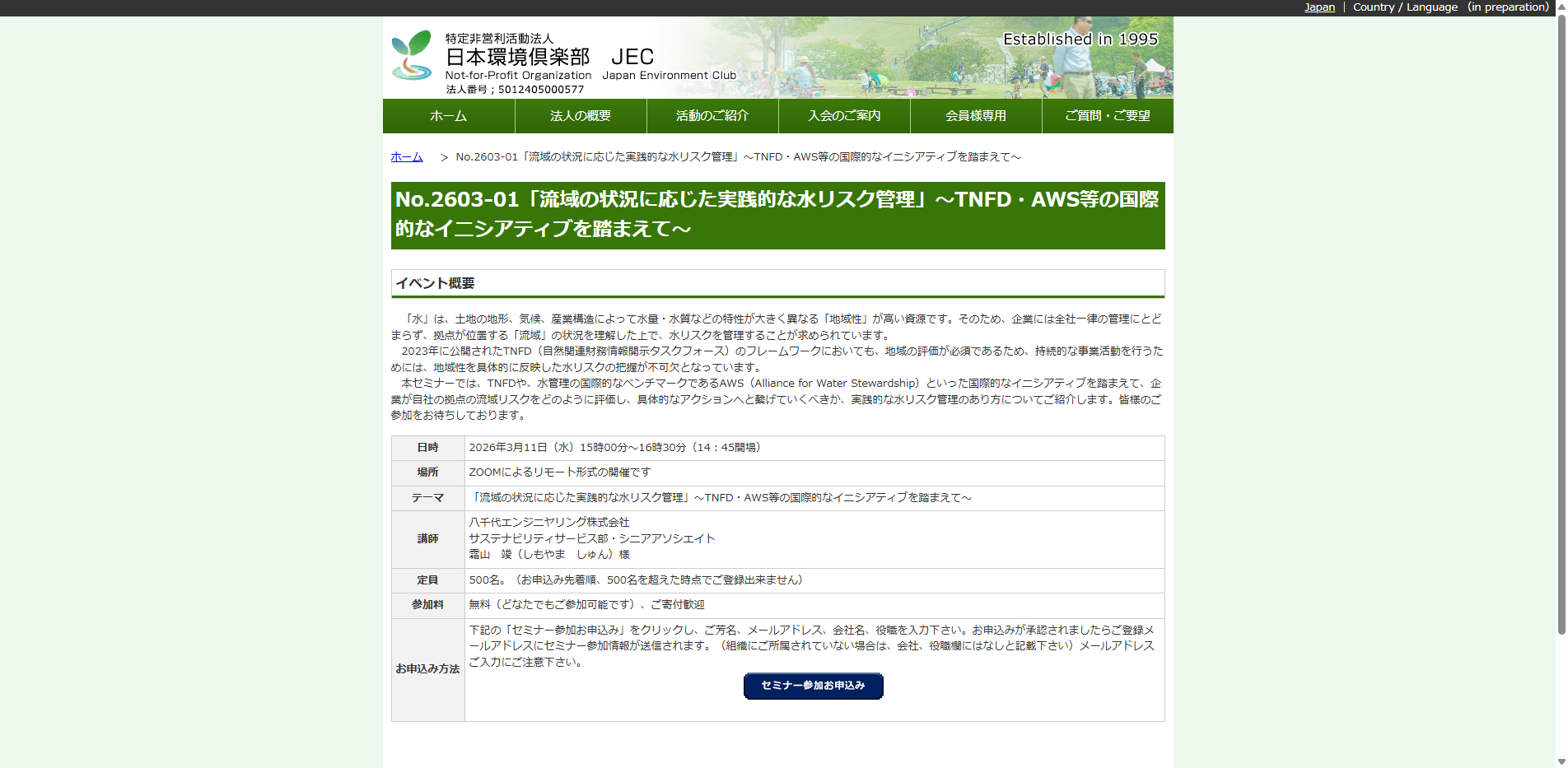Open ご質問・ご要望 inquiry page

[x=1107, y=115]
